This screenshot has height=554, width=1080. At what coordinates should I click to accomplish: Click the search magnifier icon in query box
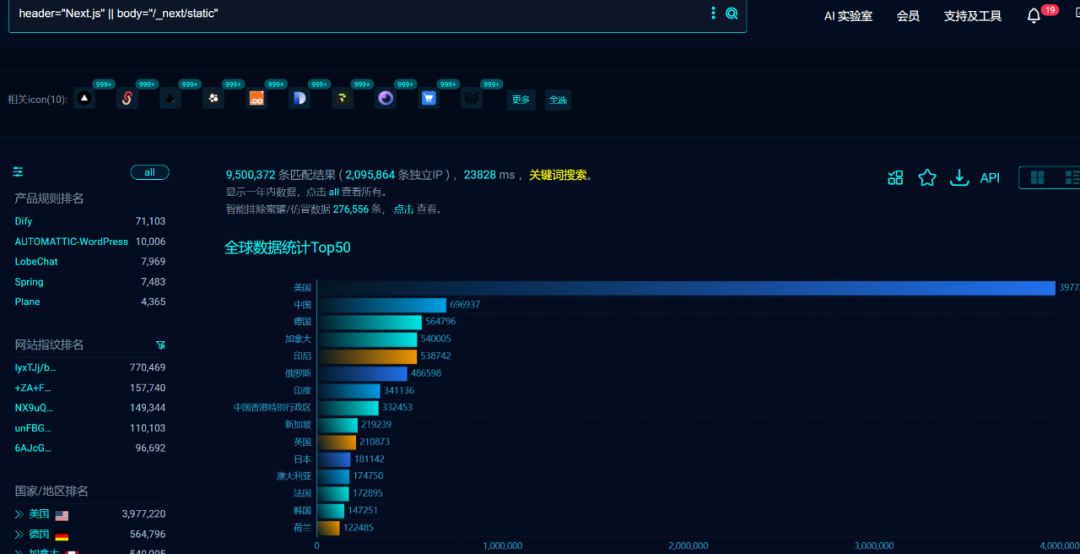point(731,13)
